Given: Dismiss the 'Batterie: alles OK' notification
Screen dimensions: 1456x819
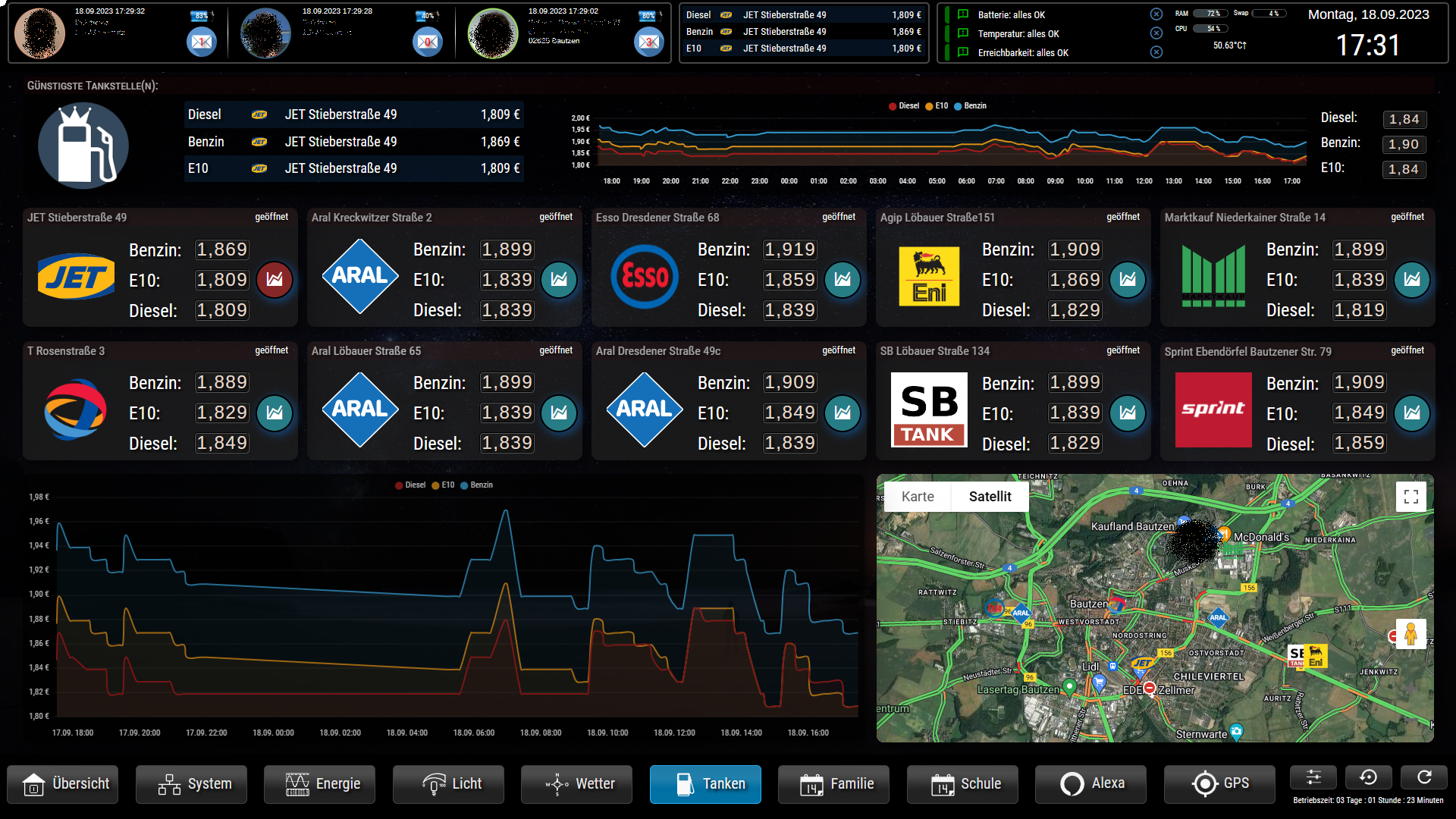Looking at the screenshot, I should tap(1156, 14).
